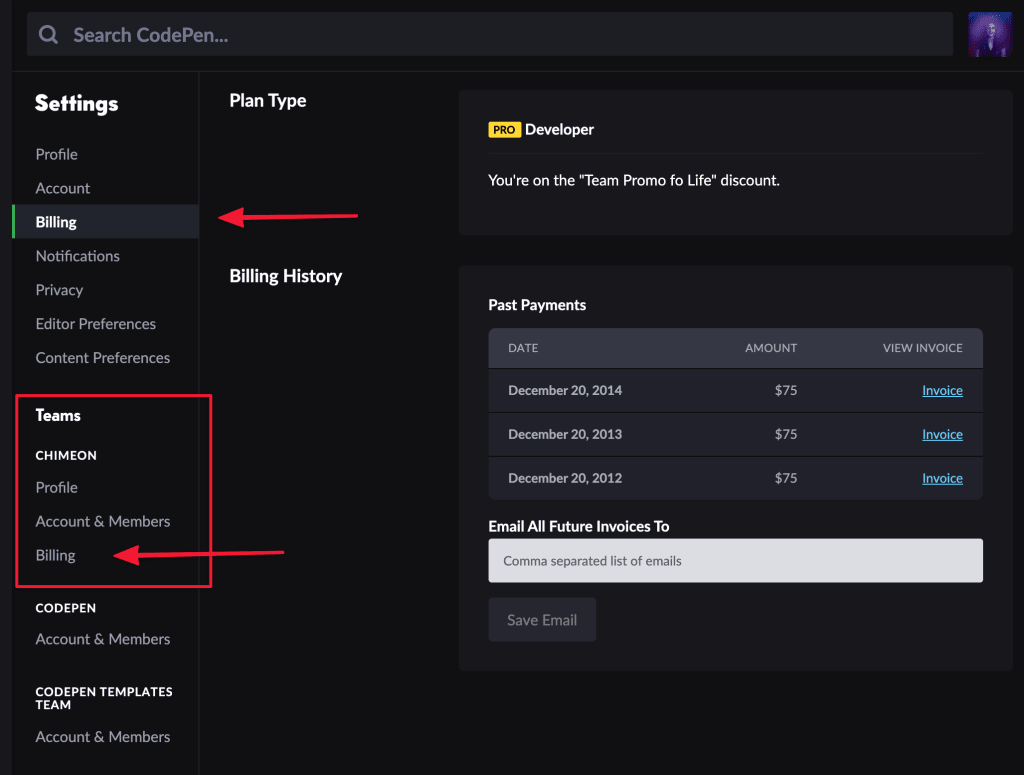The height and width of the screenshot is (775, 1024).
Task: Click the PRO badge next to Developer
Action: coord(504,129)
